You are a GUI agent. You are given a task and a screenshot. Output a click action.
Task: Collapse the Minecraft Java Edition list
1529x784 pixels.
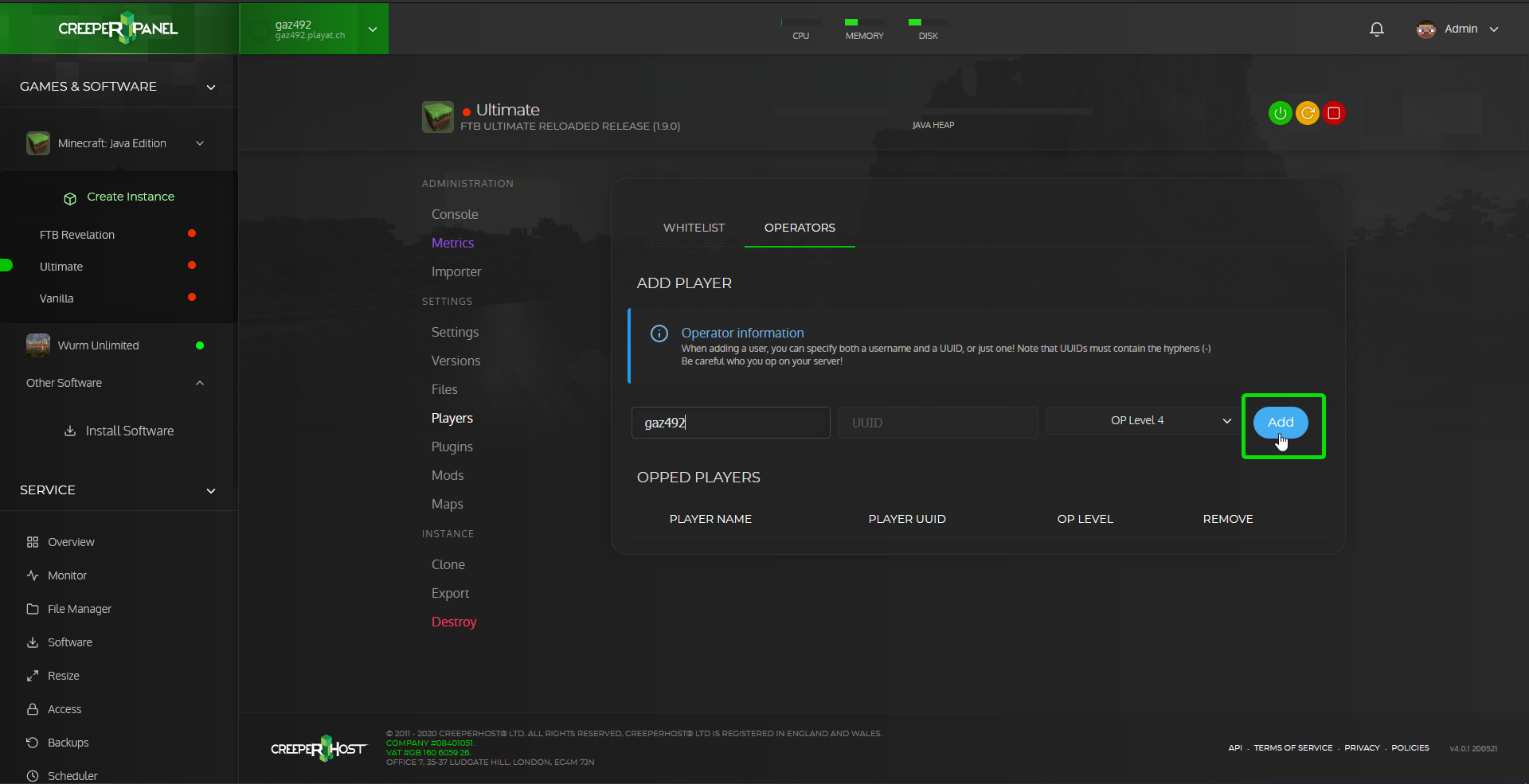coord(200,143)
